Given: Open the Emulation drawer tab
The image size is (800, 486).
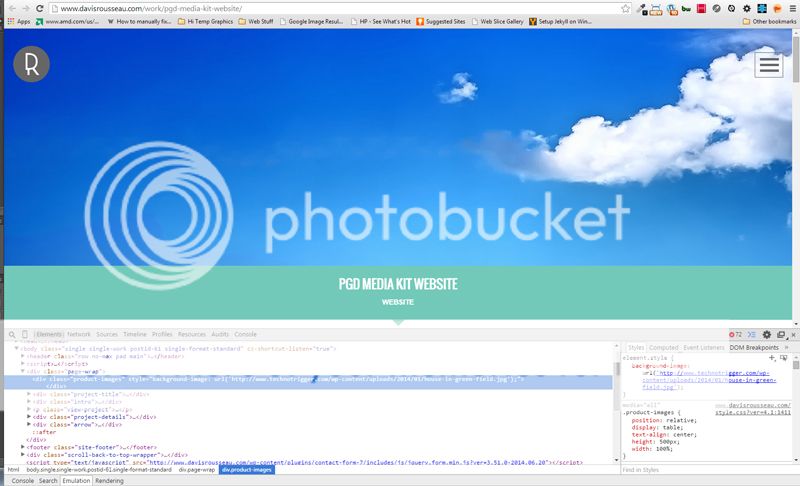Looking at the screenshot, I should click(x=76, y=480).
